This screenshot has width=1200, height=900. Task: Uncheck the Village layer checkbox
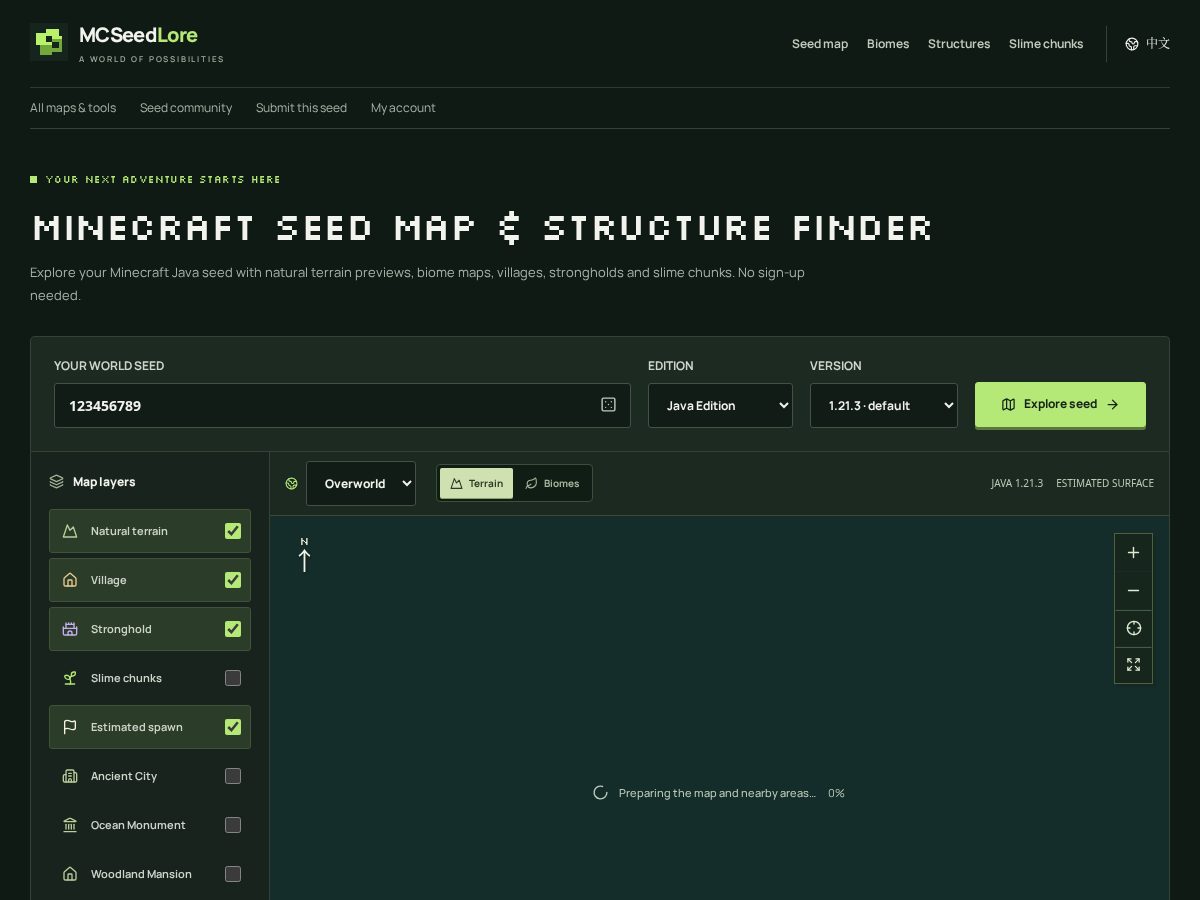pos(233,580)
